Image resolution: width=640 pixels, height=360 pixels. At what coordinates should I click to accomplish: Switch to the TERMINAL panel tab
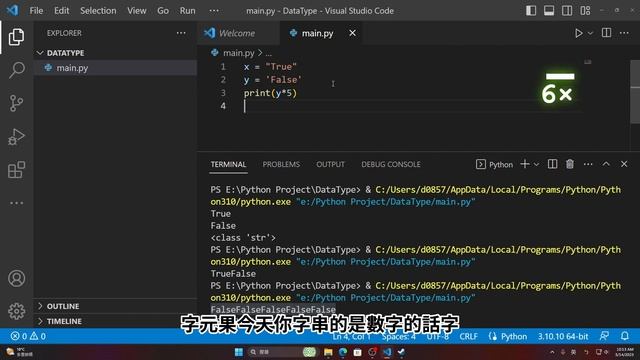228,164
